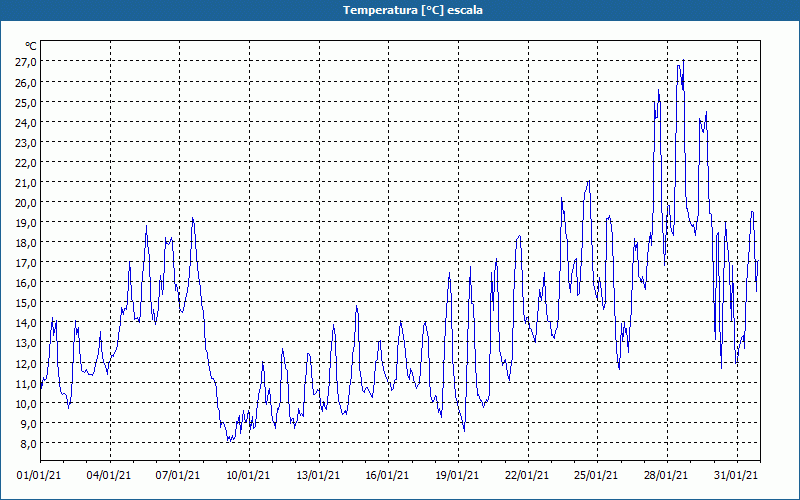Screen dimensions: 800x500
Task: Select the 19/01/21 date label
Action: coord(457,476)
